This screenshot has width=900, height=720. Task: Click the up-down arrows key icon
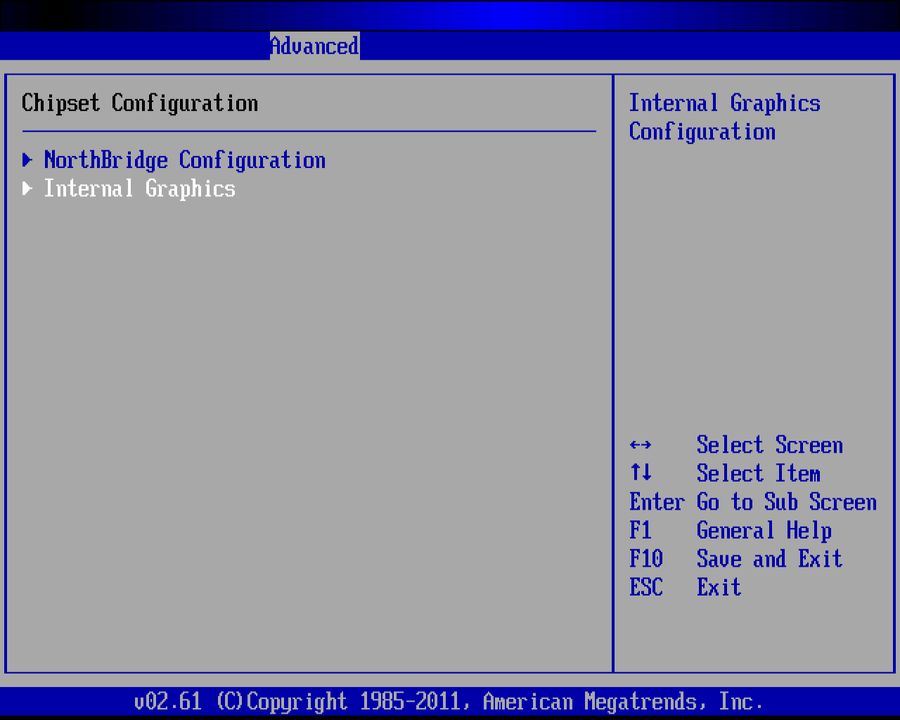(x=640, y=473)
